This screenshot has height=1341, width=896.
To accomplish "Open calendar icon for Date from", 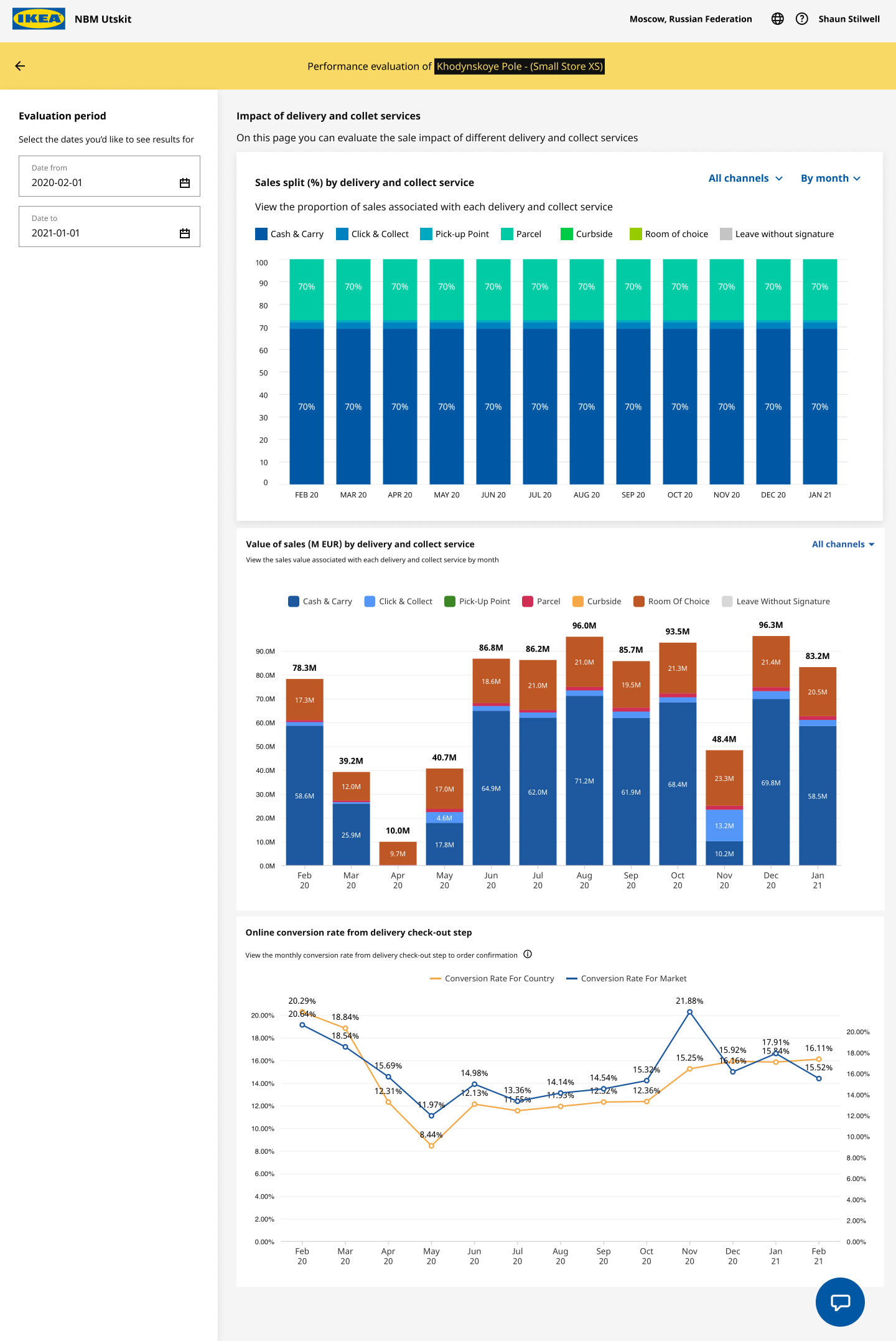I will (185, 183).
